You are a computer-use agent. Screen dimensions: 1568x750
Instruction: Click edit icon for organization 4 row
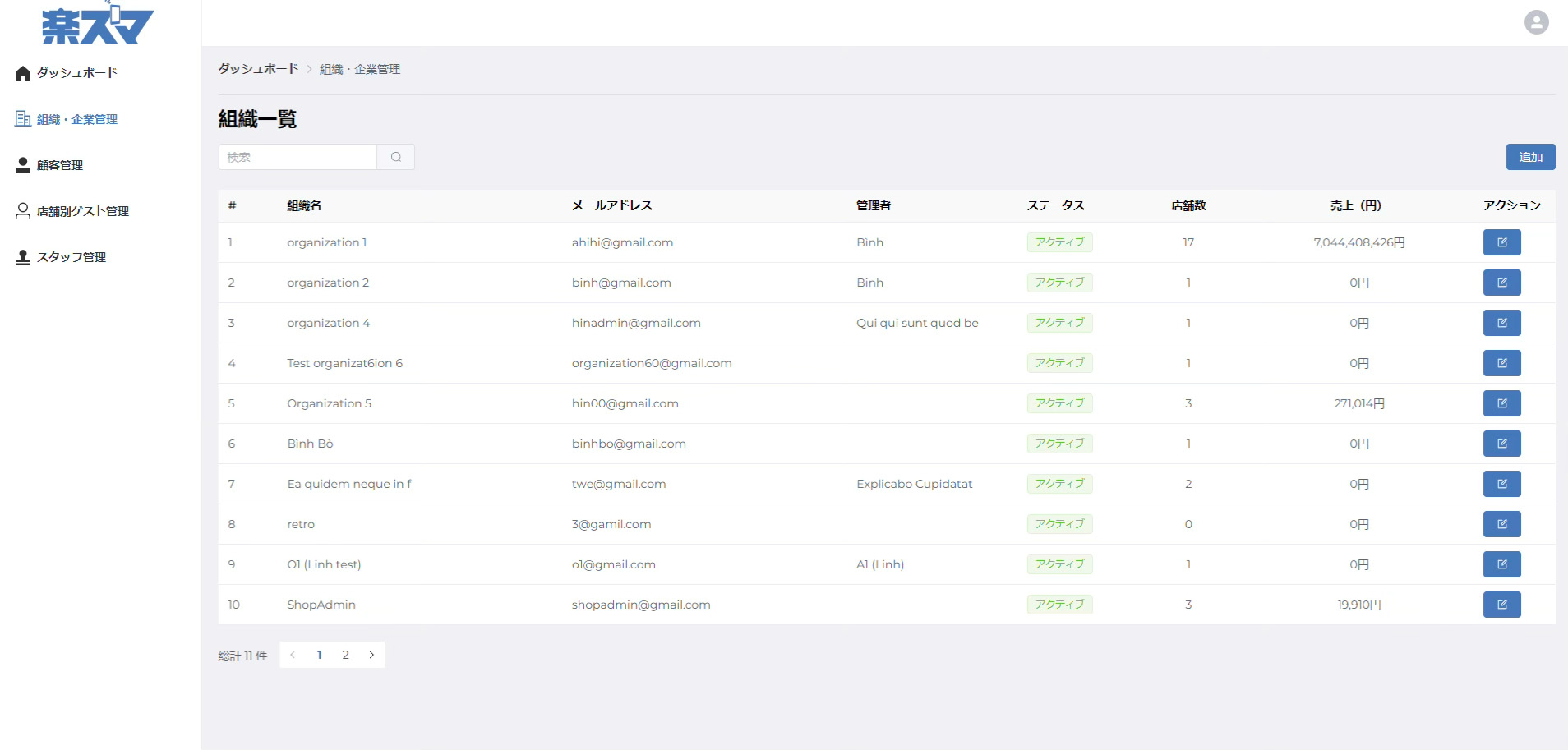[x=1501, y=323]
